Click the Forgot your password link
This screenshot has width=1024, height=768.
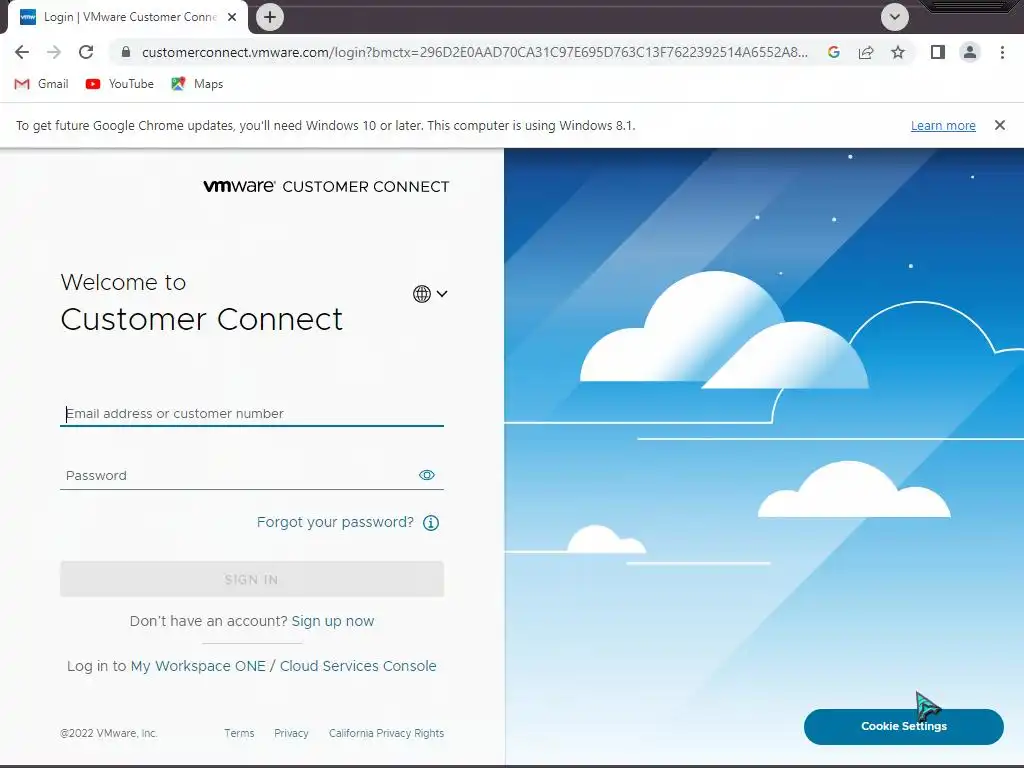(335, 522)
